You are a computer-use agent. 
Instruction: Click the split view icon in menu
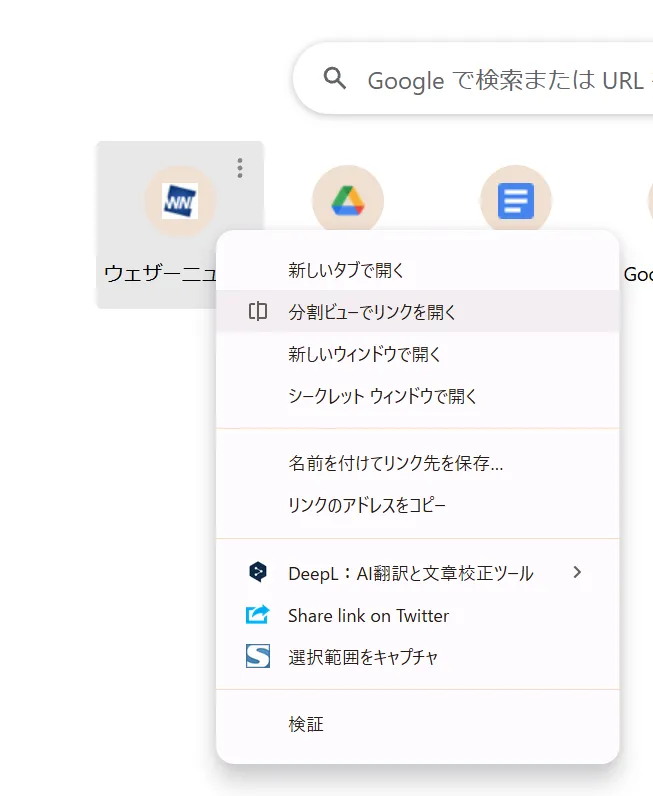point(258,312)
